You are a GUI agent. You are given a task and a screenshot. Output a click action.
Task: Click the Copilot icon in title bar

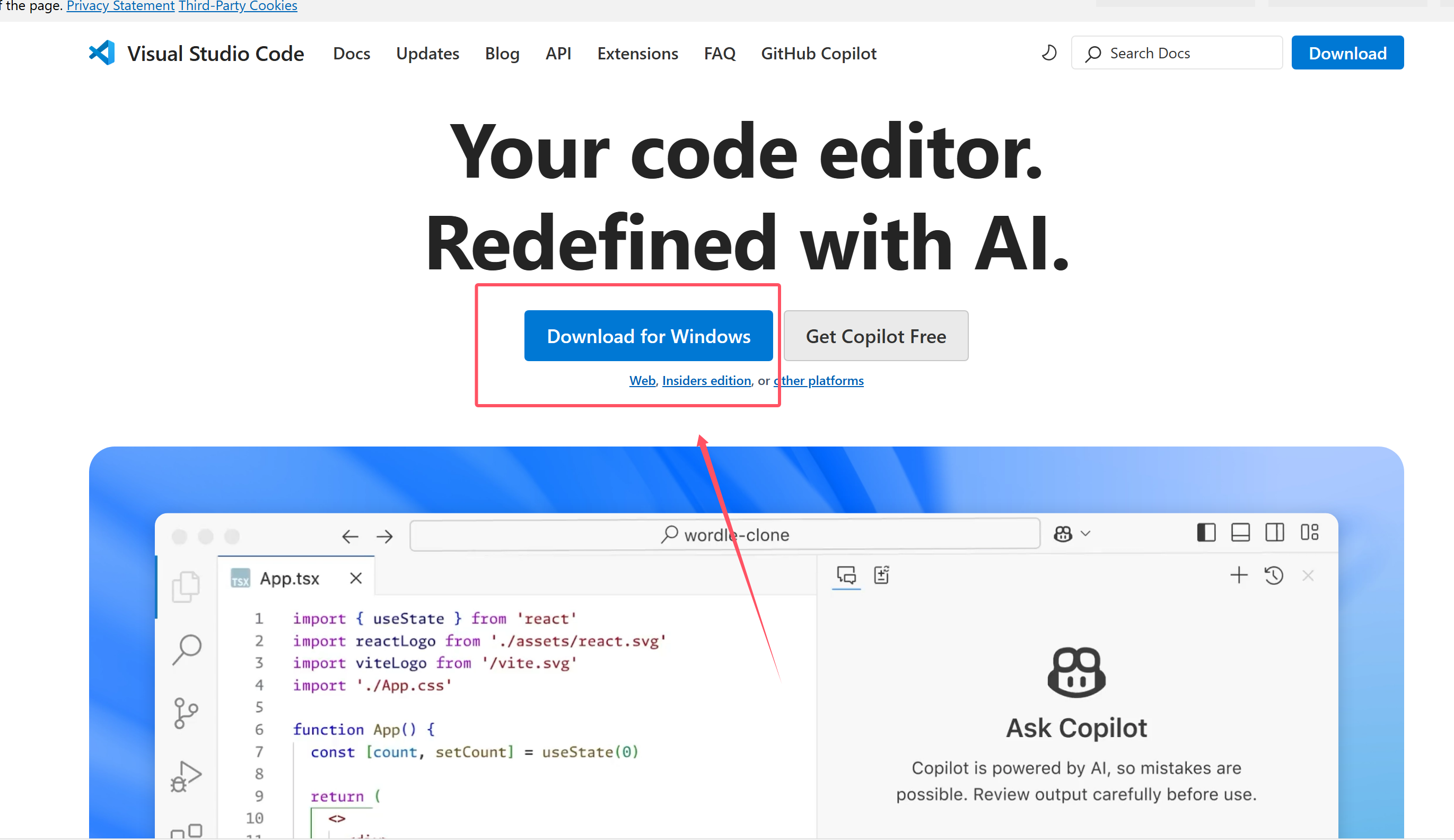click(x=1063, y=533)
